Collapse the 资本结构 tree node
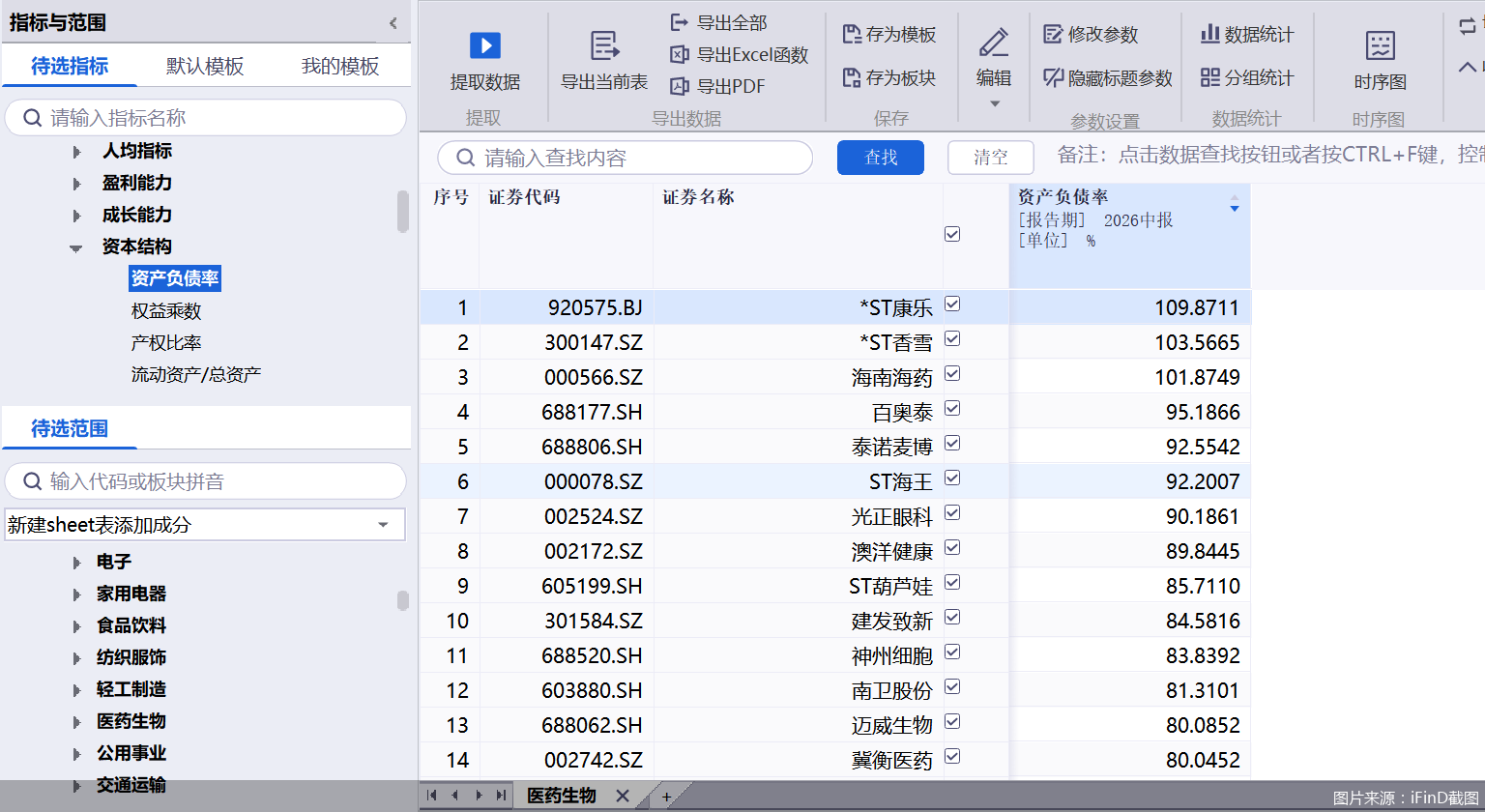Image resolution: width=1485 pixels, height=812 pixels. point(76,248)
